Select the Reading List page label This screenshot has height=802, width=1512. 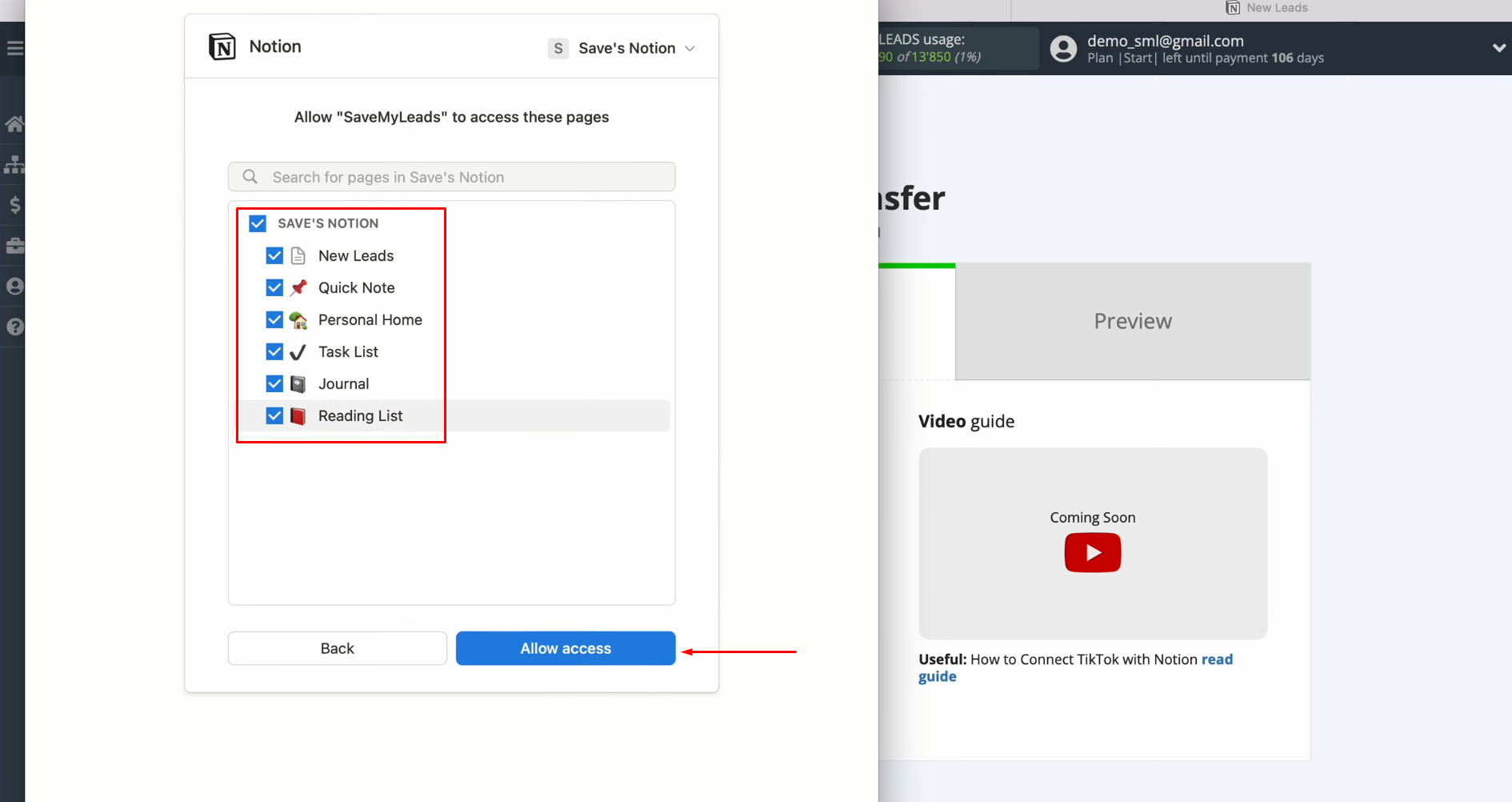coord(361,415)
